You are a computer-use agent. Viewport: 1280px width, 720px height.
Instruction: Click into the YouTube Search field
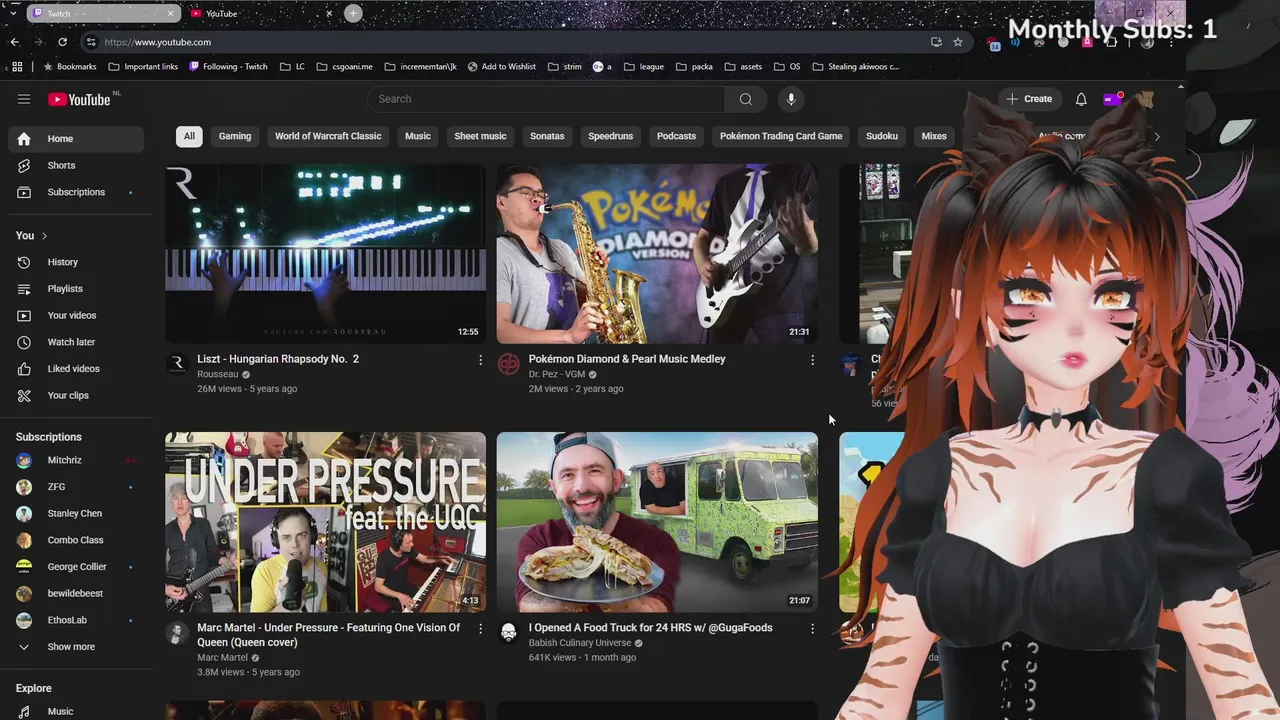[546, 99]
